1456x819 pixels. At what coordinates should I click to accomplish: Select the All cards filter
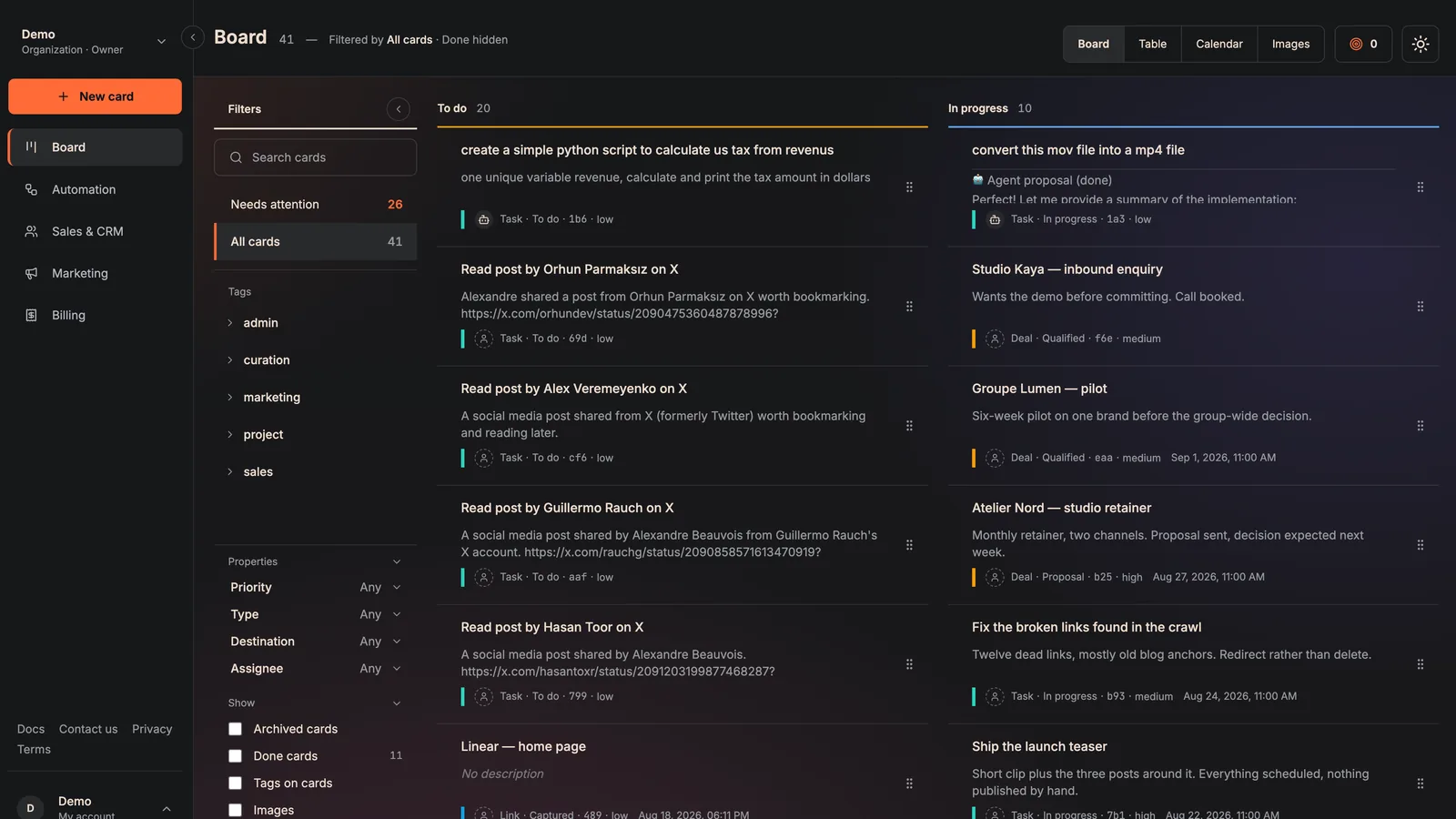315,242
